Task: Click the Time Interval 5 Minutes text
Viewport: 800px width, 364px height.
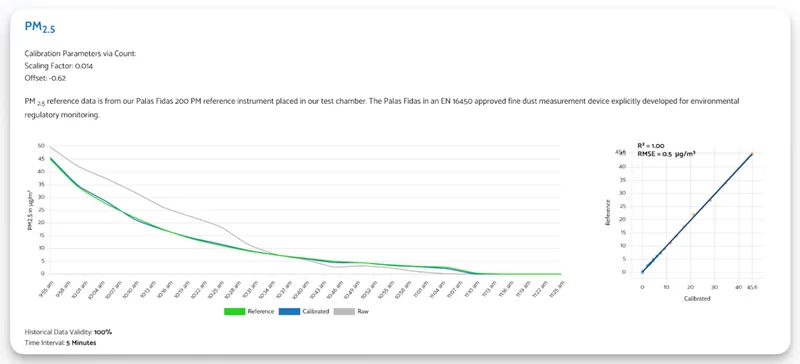Action: pyautogui.click(x=60, y=343)
